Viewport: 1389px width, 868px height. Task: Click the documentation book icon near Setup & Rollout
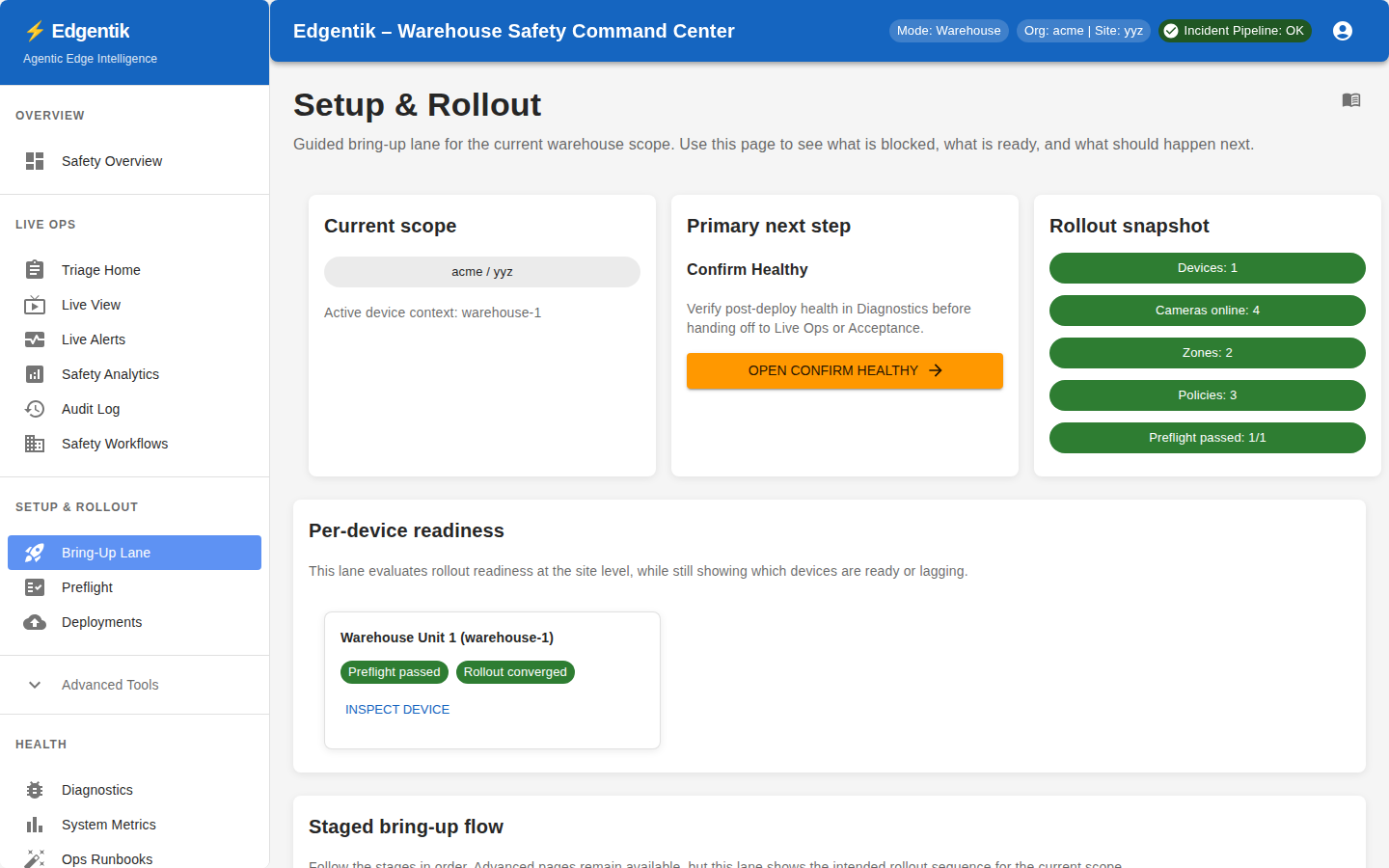[1351, 99]
